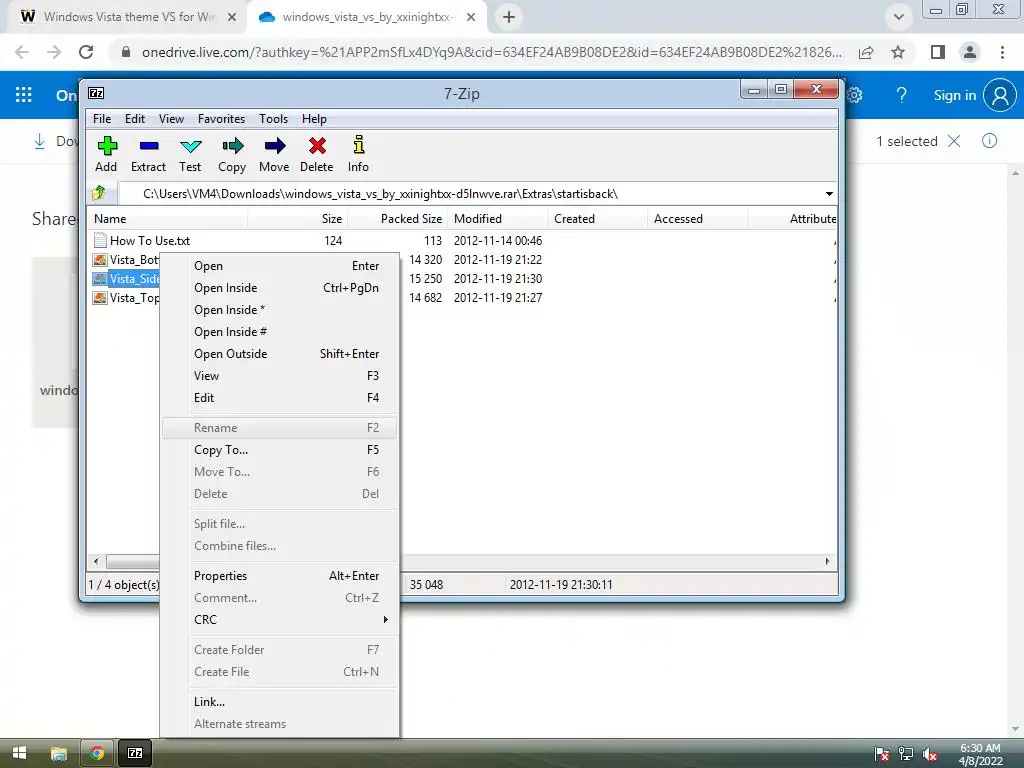Click the 7-Zip taskbar button
Screen dimensions: 1024x768
[x=135, y=753]
